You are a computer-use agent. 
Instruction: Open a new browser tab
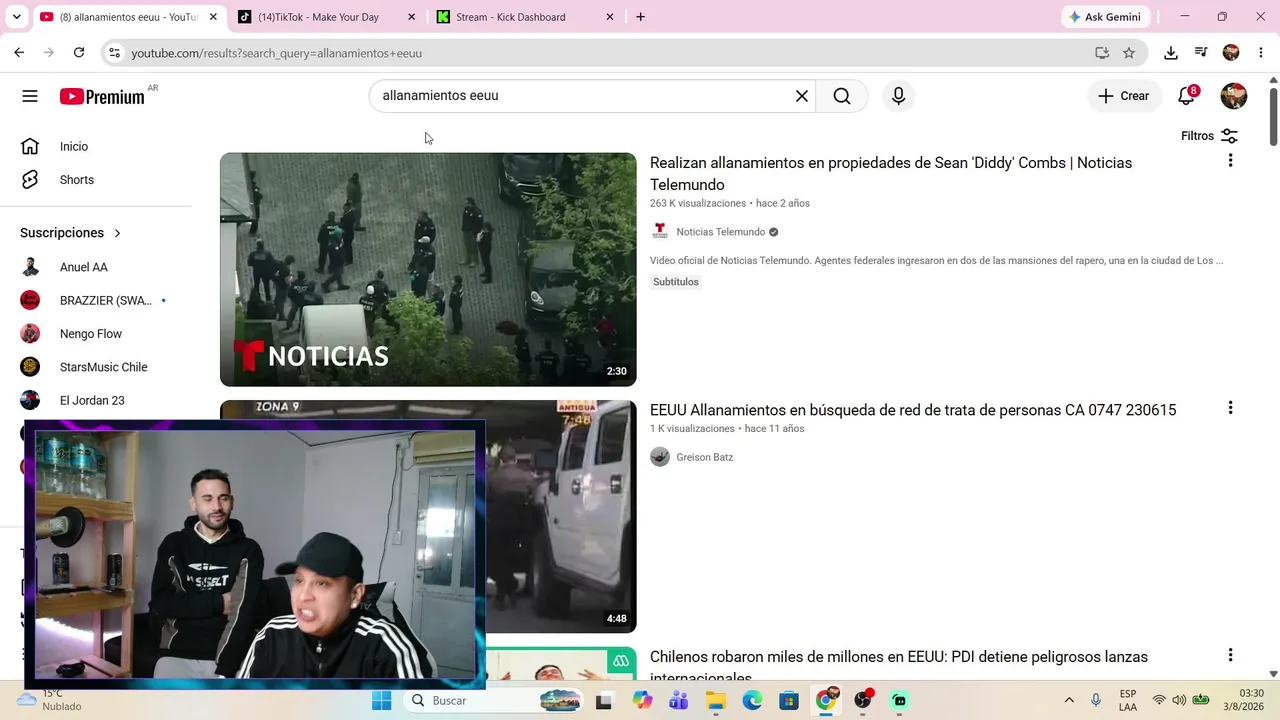point(640,17)
